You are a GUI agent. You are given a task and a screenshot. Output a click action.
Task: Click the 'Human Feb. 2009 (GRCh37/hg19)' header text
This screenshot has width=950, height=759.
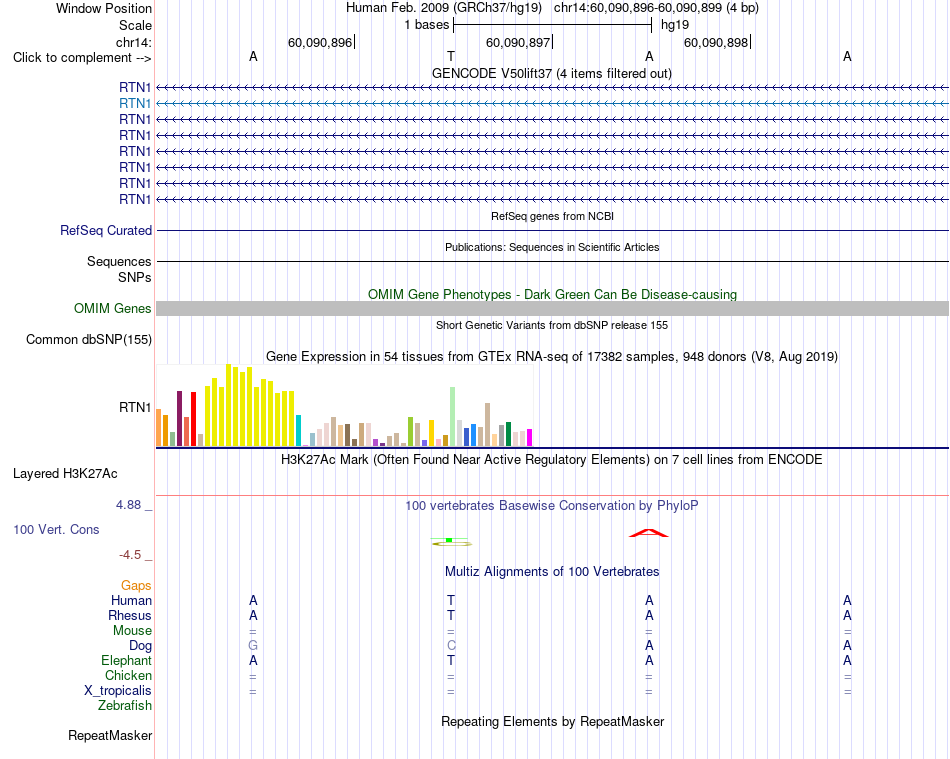(445, 8)
